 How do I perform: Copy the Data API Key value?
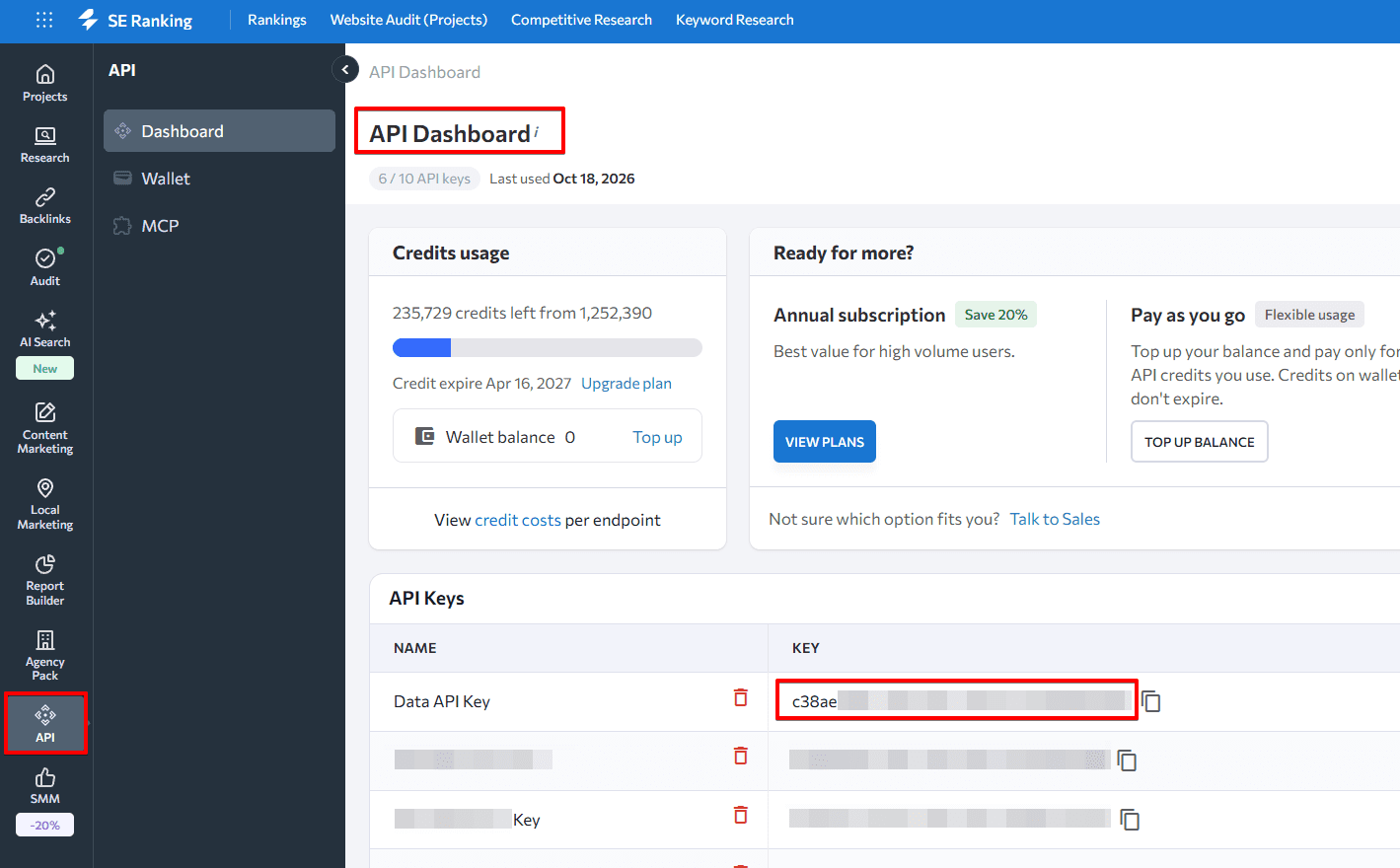click(x=1151, y=701)
